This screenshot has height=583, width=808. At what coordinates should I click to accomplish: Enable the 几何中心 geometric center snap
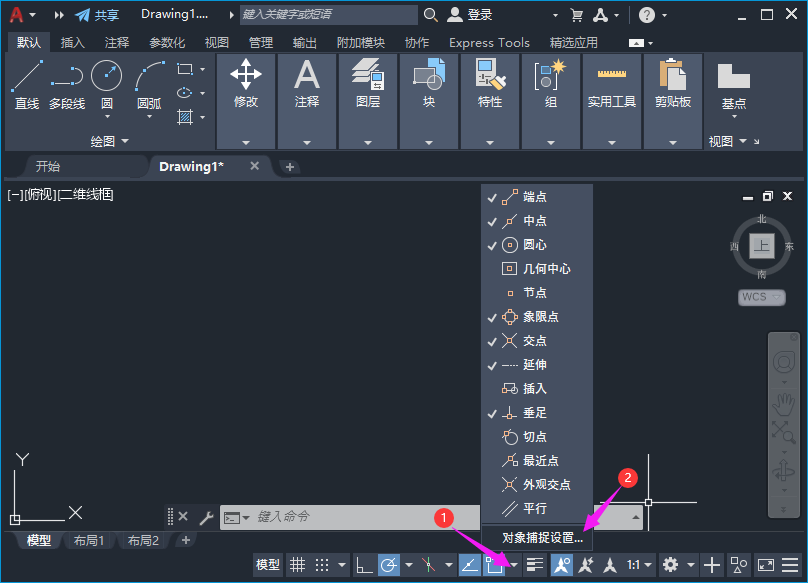(x=537, y=269)
